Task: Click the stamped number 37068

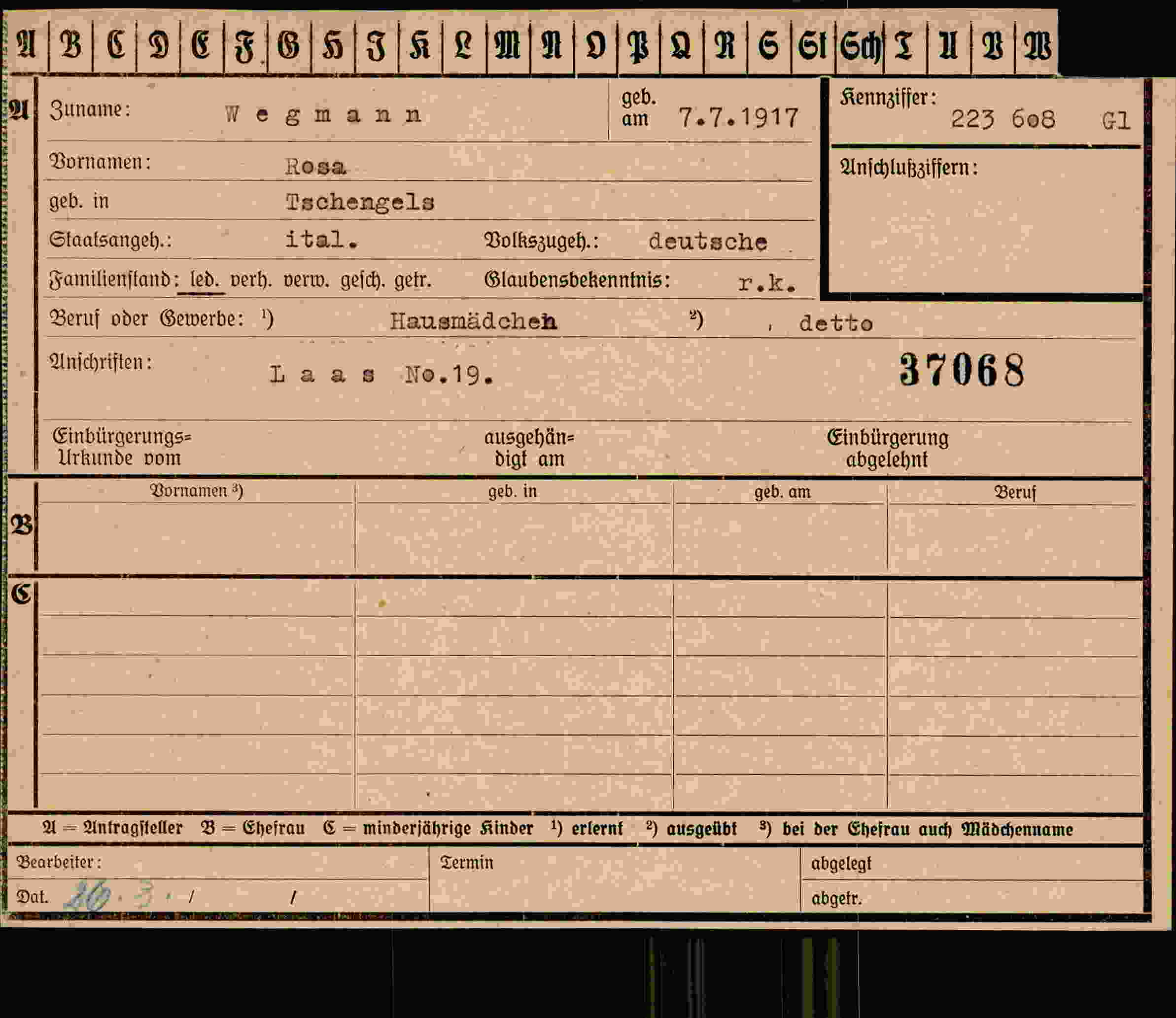Action: (x=963, y=370)
